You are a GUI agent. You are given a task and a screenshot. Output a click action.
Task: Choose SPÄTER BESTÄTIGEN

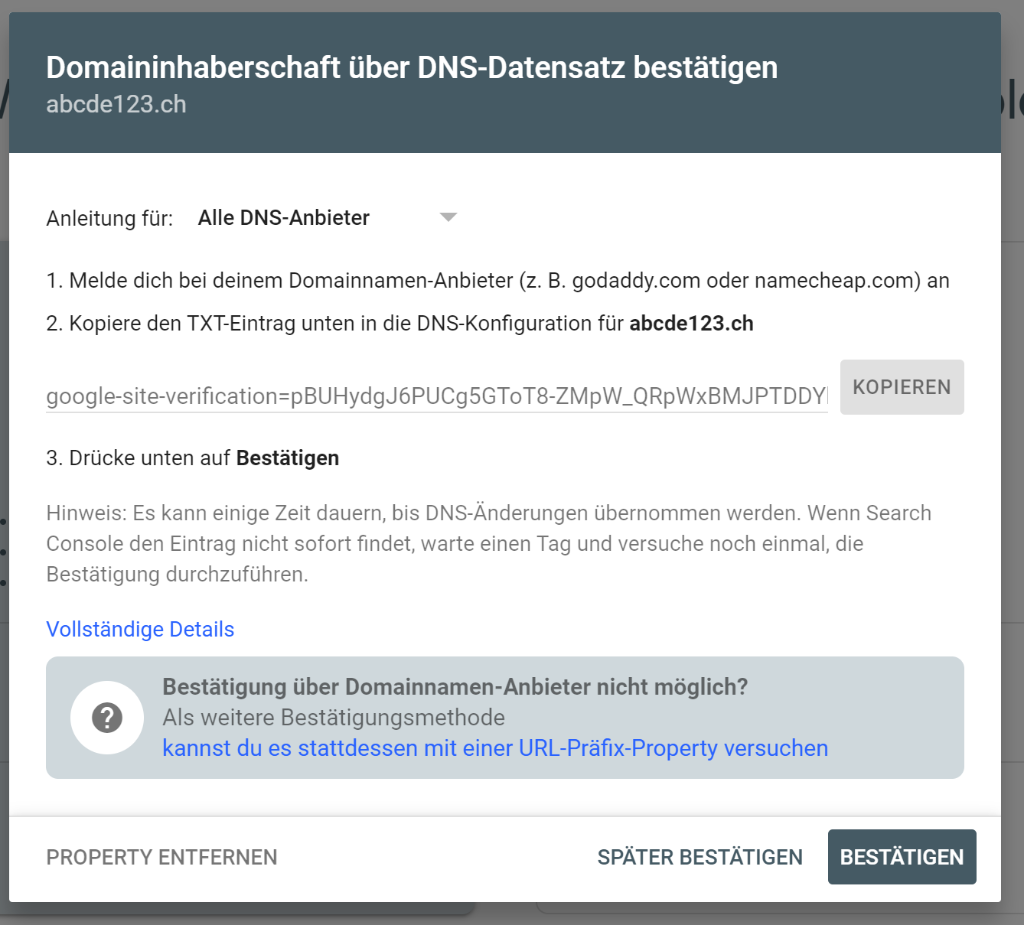(700, 857)
